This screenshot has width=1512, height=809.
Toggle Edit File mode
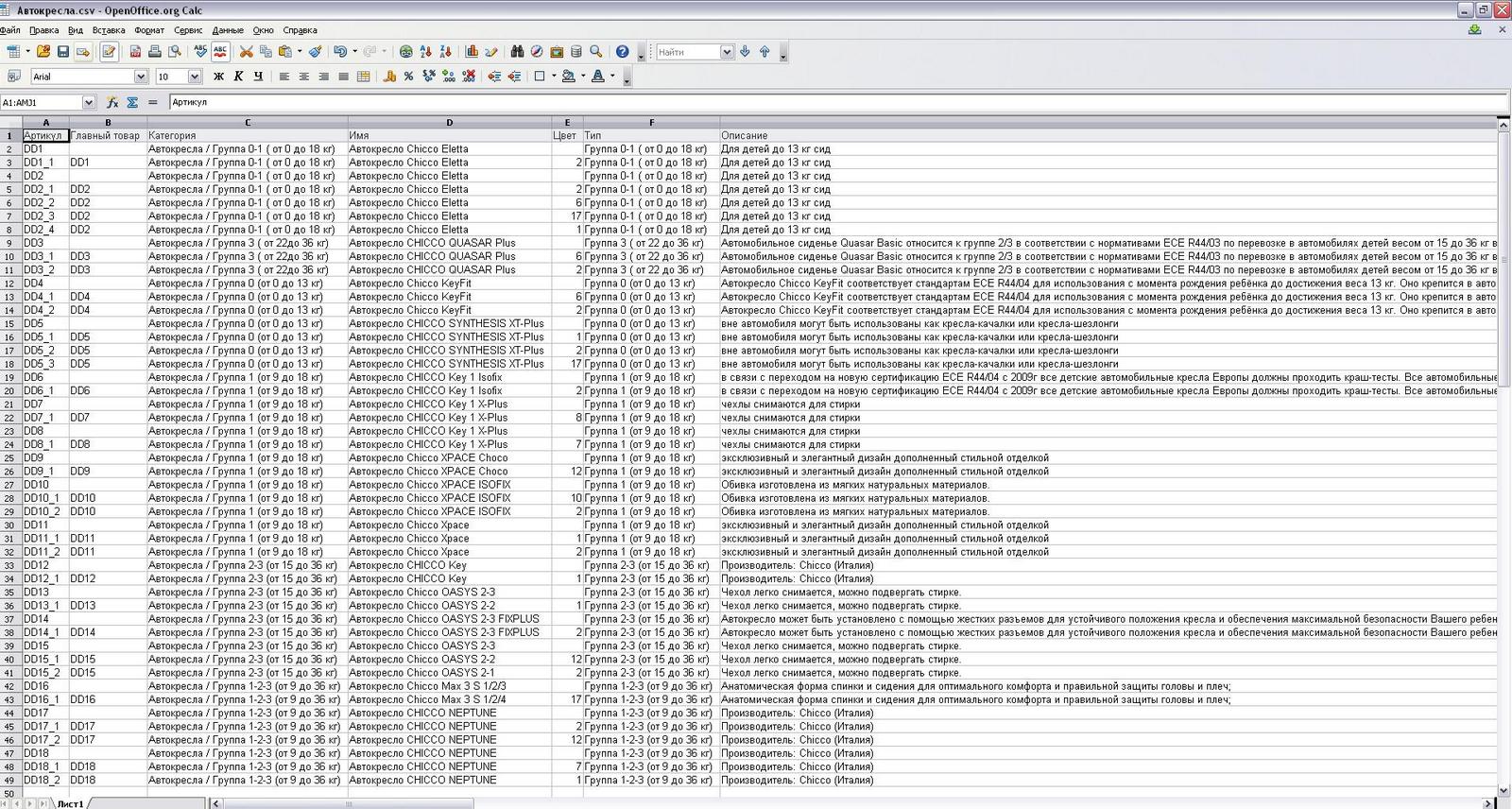coord(109,52)
